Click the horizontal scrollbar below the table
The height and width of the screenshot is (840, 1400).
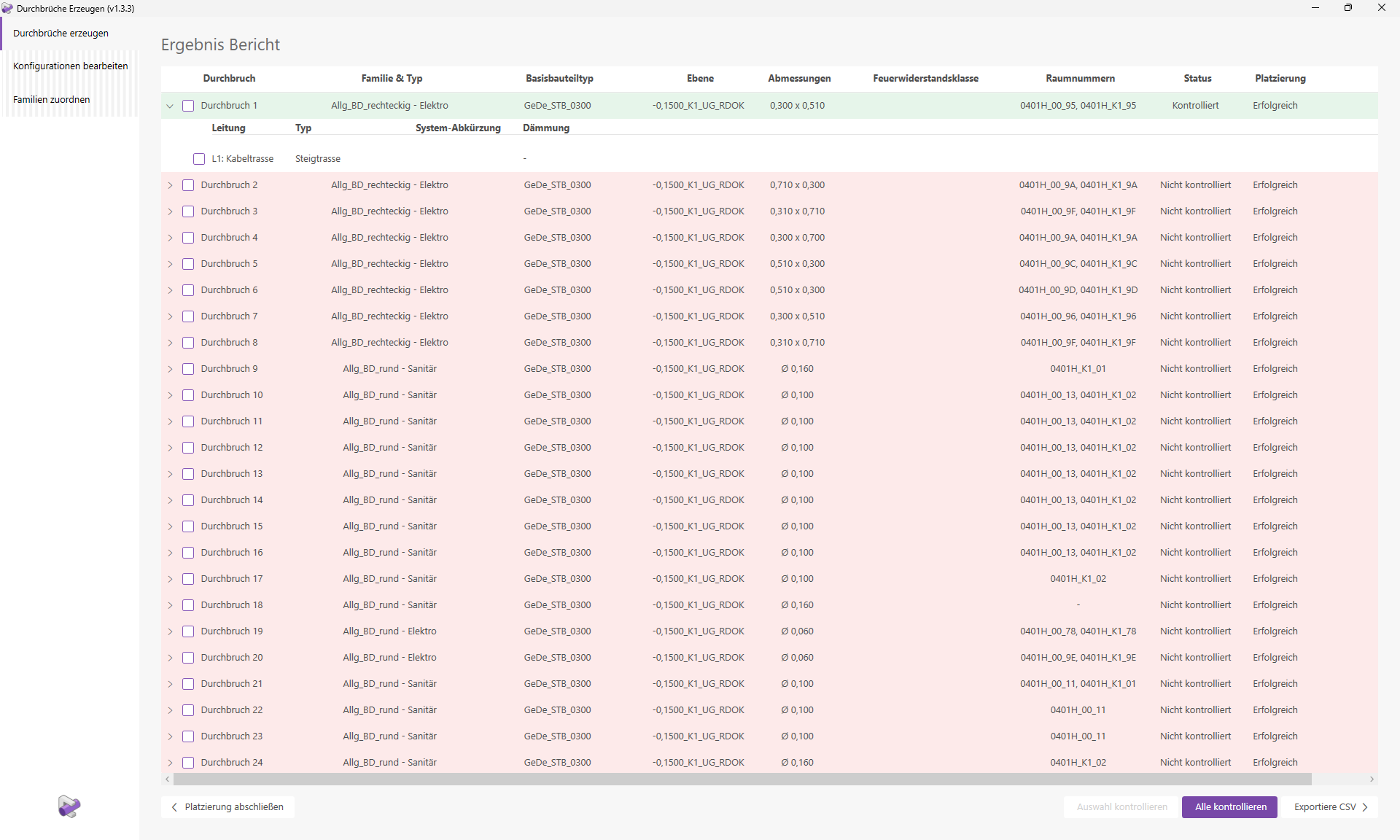point(656,779)
